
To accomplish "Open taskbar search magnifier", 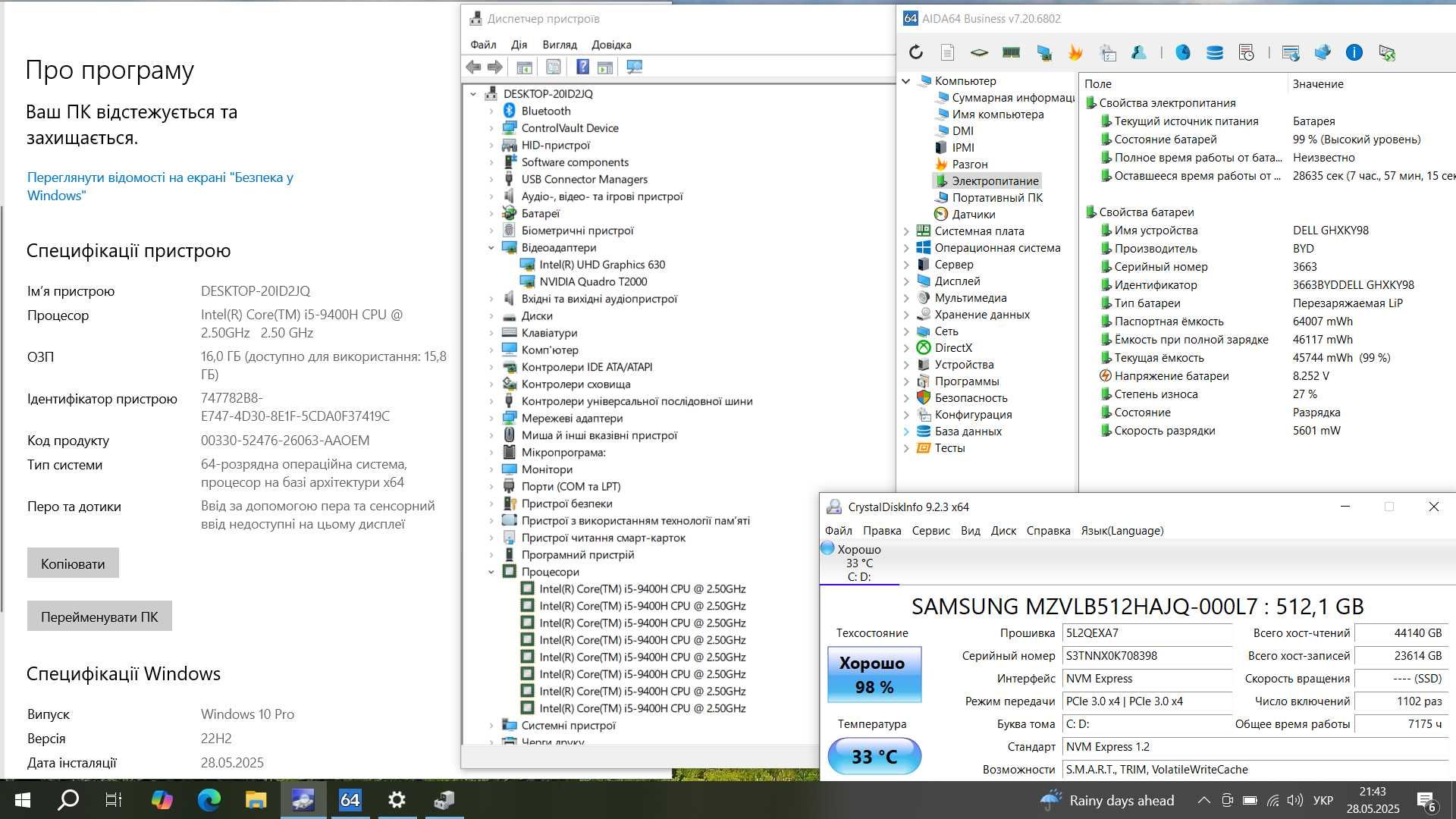I will click(68, 800).
